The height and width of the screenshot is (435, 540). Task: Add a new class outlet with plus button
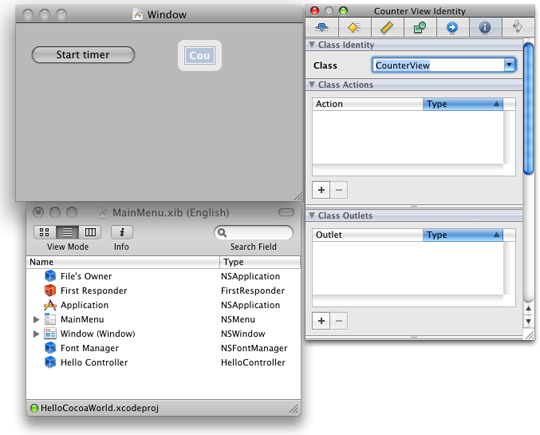tap(321, 321)
